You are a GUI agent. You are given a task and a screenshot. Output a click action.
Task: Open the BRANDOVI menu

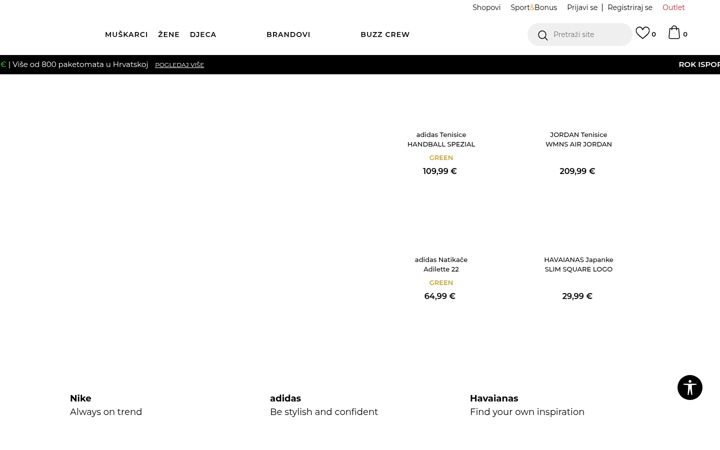(288, 34)
